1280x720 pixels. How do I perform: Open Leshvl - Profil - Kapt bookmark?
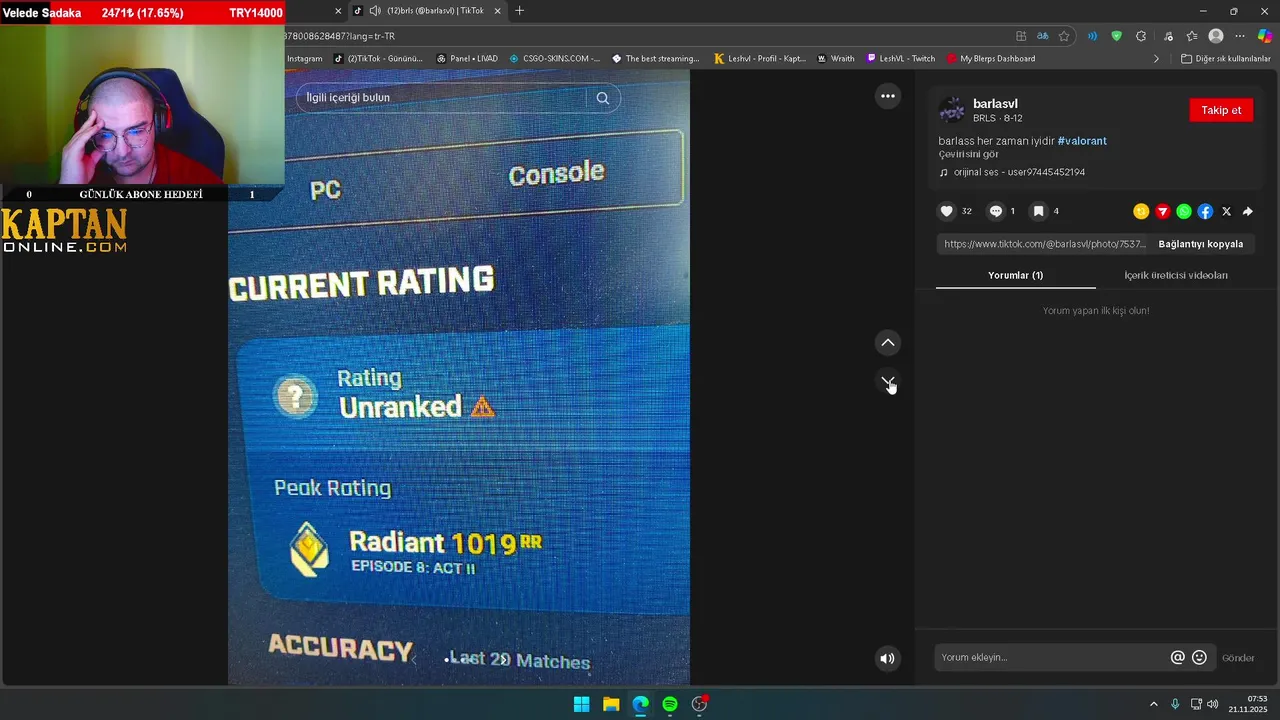coord(760,59)
